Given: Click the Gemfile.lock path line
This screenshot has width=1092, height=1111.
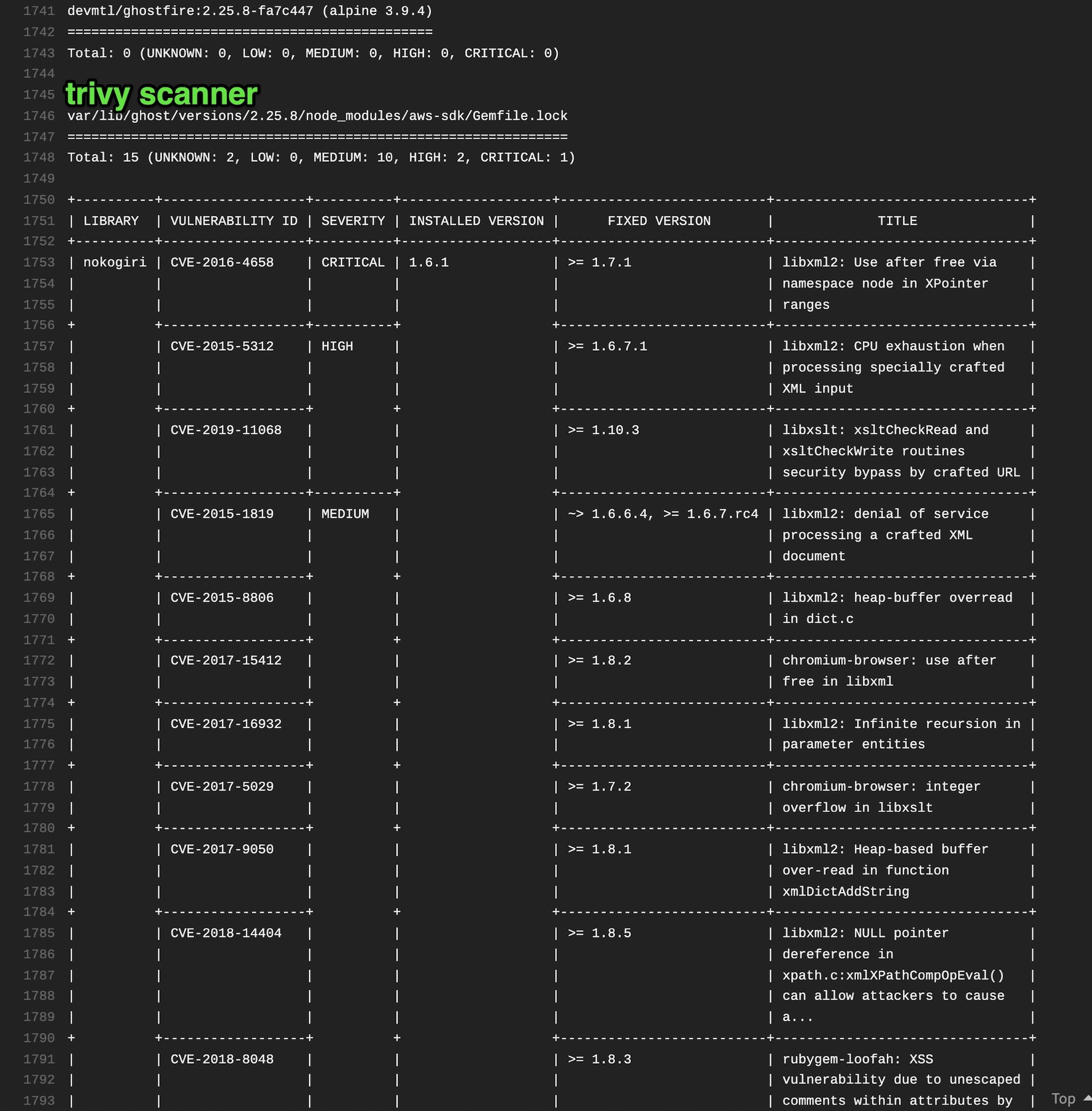Looking at the screenshot, I should coord(317,116).
